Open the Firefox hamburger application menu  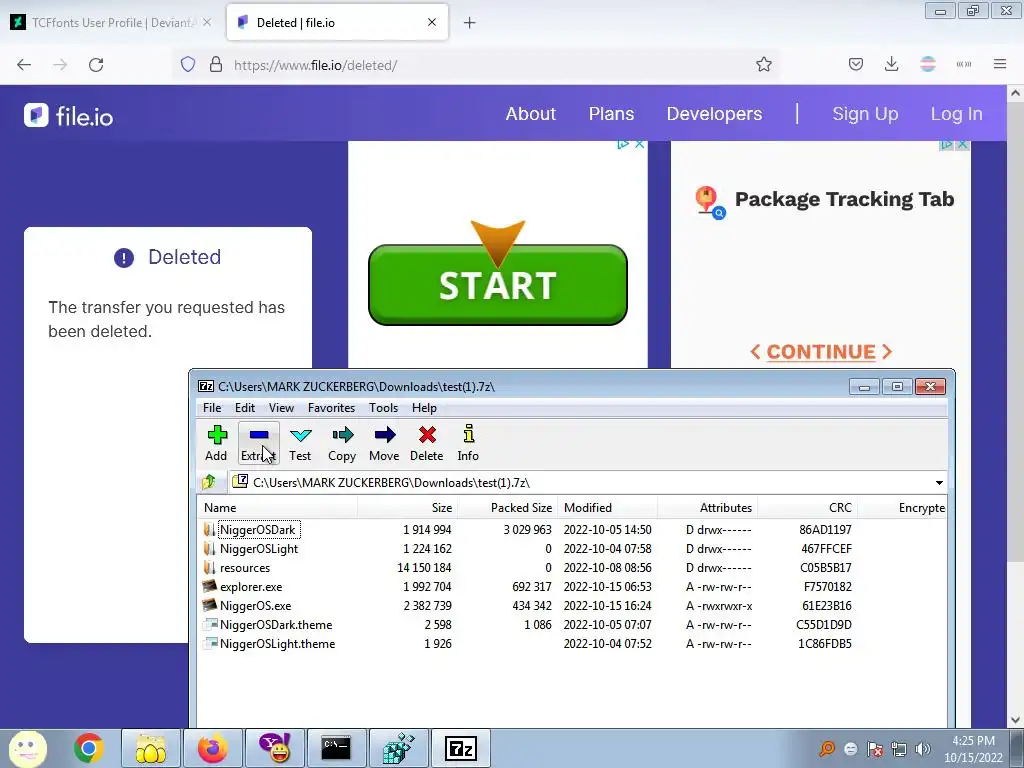pos(1000,64)
